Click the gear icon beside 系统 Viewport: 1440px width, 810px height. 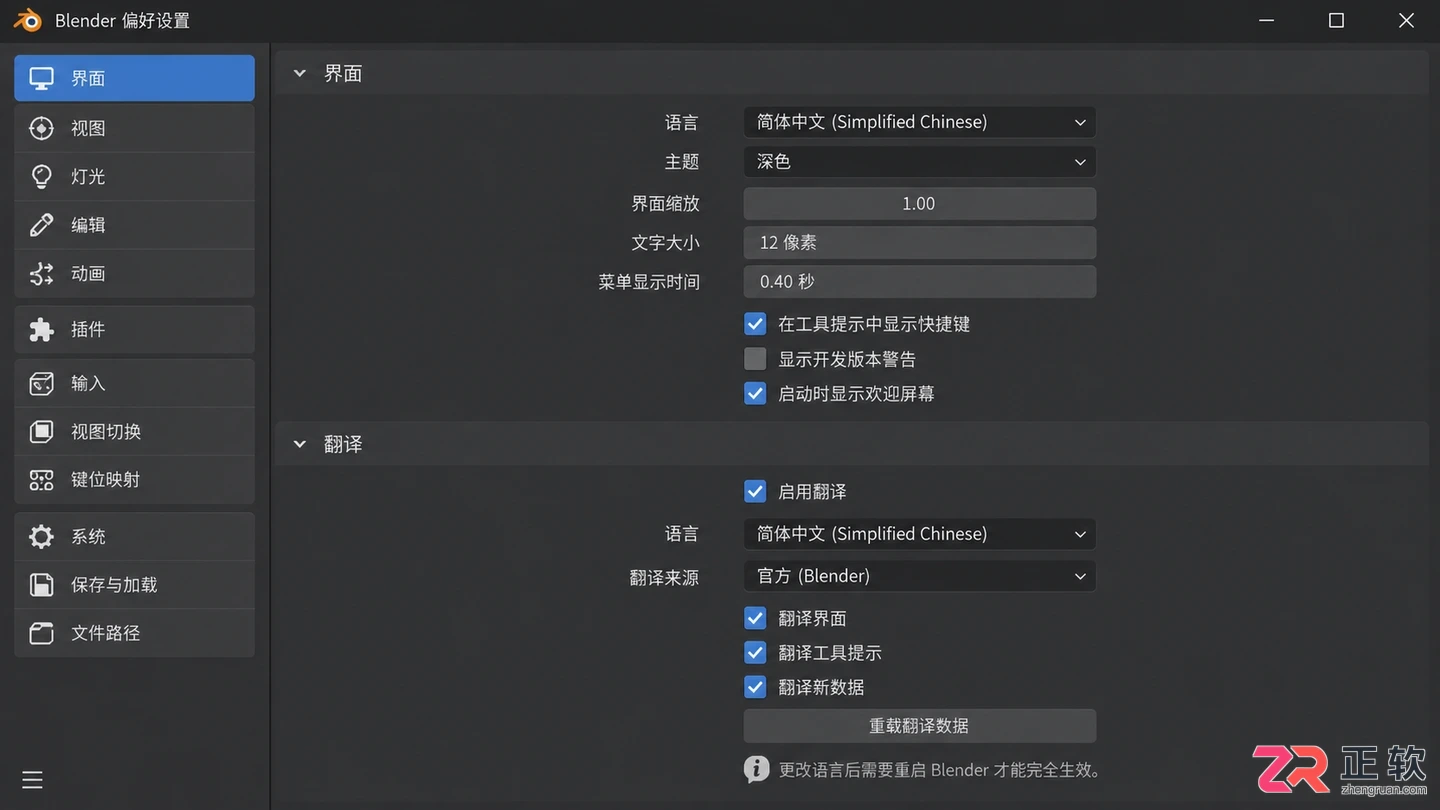point(41,537)
